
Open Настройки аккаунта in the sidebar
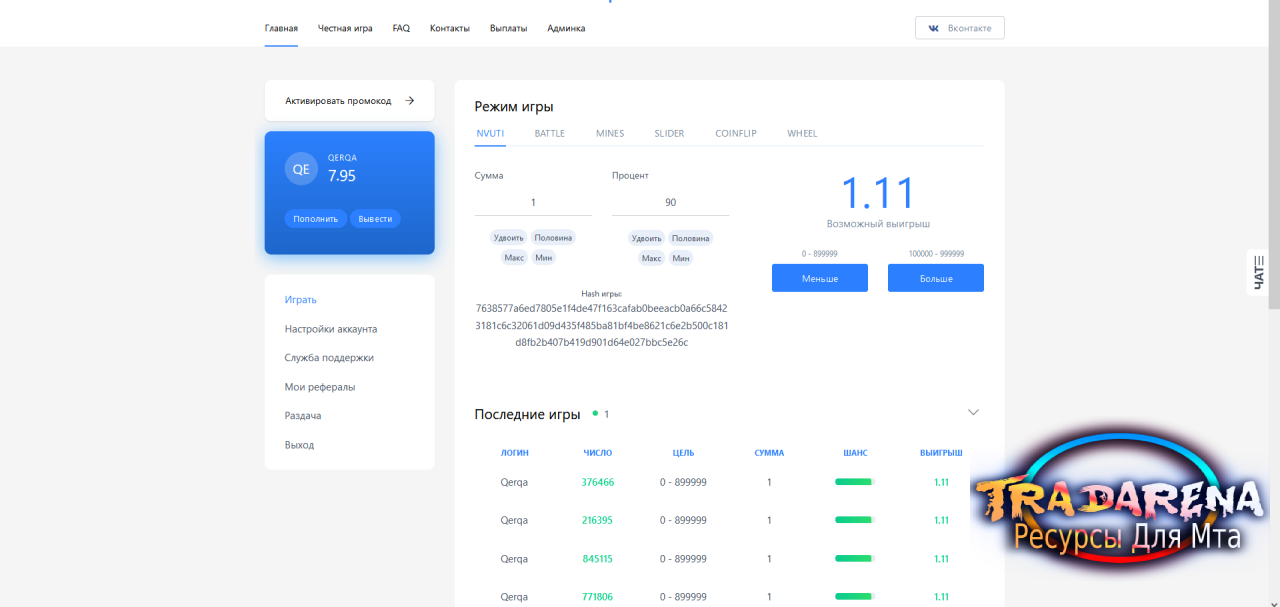click(331, 329)
